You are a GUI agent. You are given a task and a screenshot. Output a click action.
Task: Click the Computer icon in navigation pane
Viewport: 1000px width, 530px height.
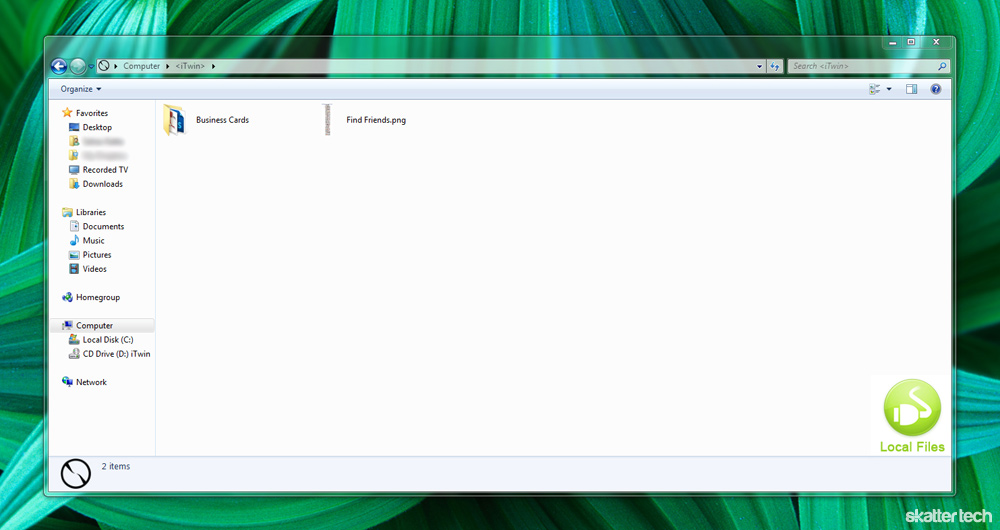[x=67, y=325]
